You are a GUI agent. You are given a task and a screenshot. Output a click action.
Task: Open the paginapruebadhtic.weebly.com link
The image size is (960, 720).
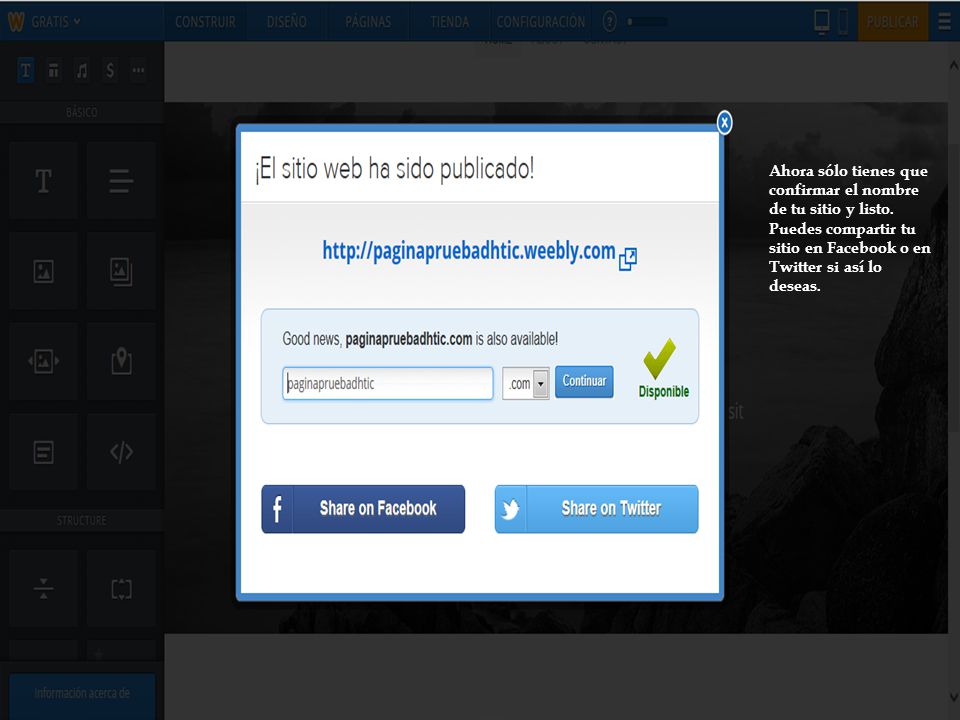coord(468,251)
